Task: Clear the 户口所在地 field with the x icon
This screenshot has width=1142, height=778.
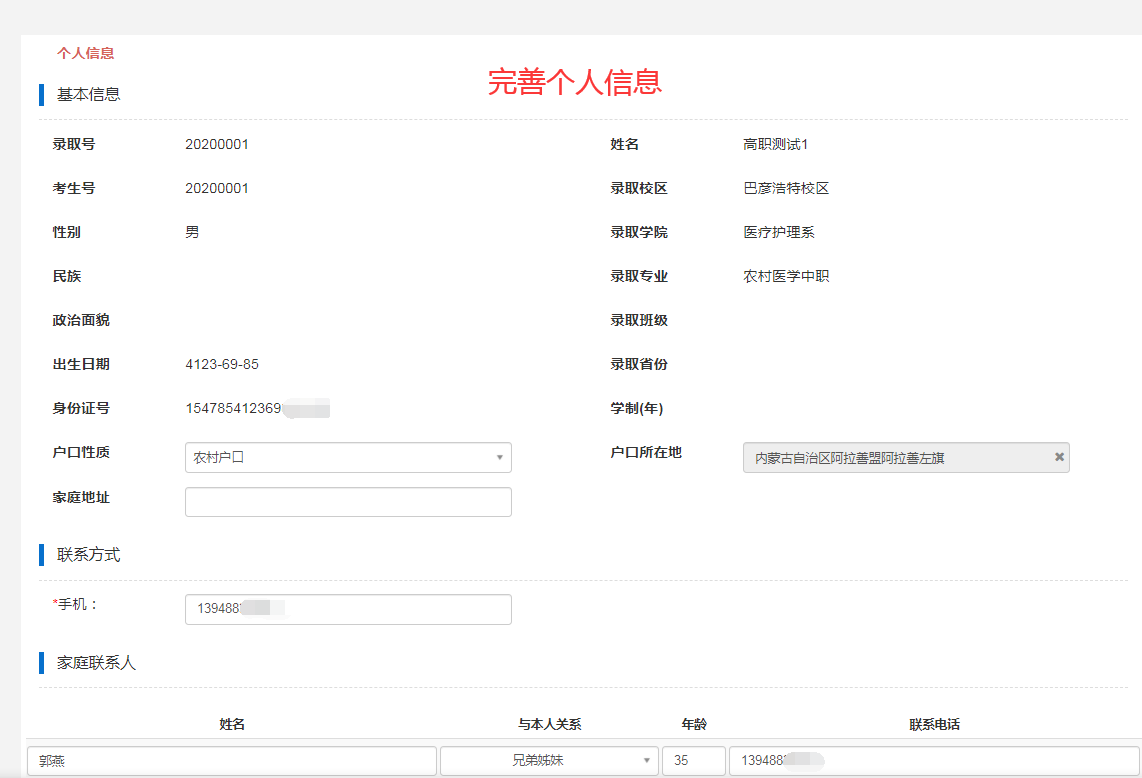Action: [1059, 457]
